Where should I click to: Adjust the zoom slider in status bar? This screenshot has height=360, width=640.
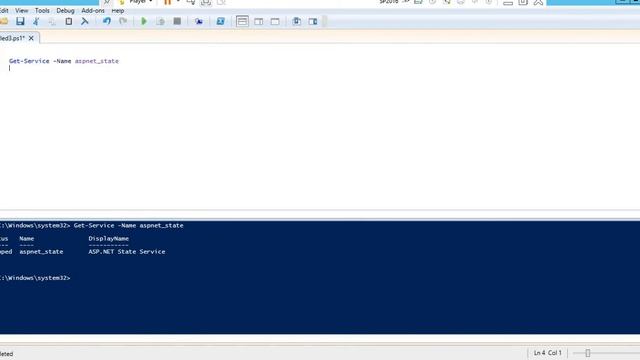588,353
